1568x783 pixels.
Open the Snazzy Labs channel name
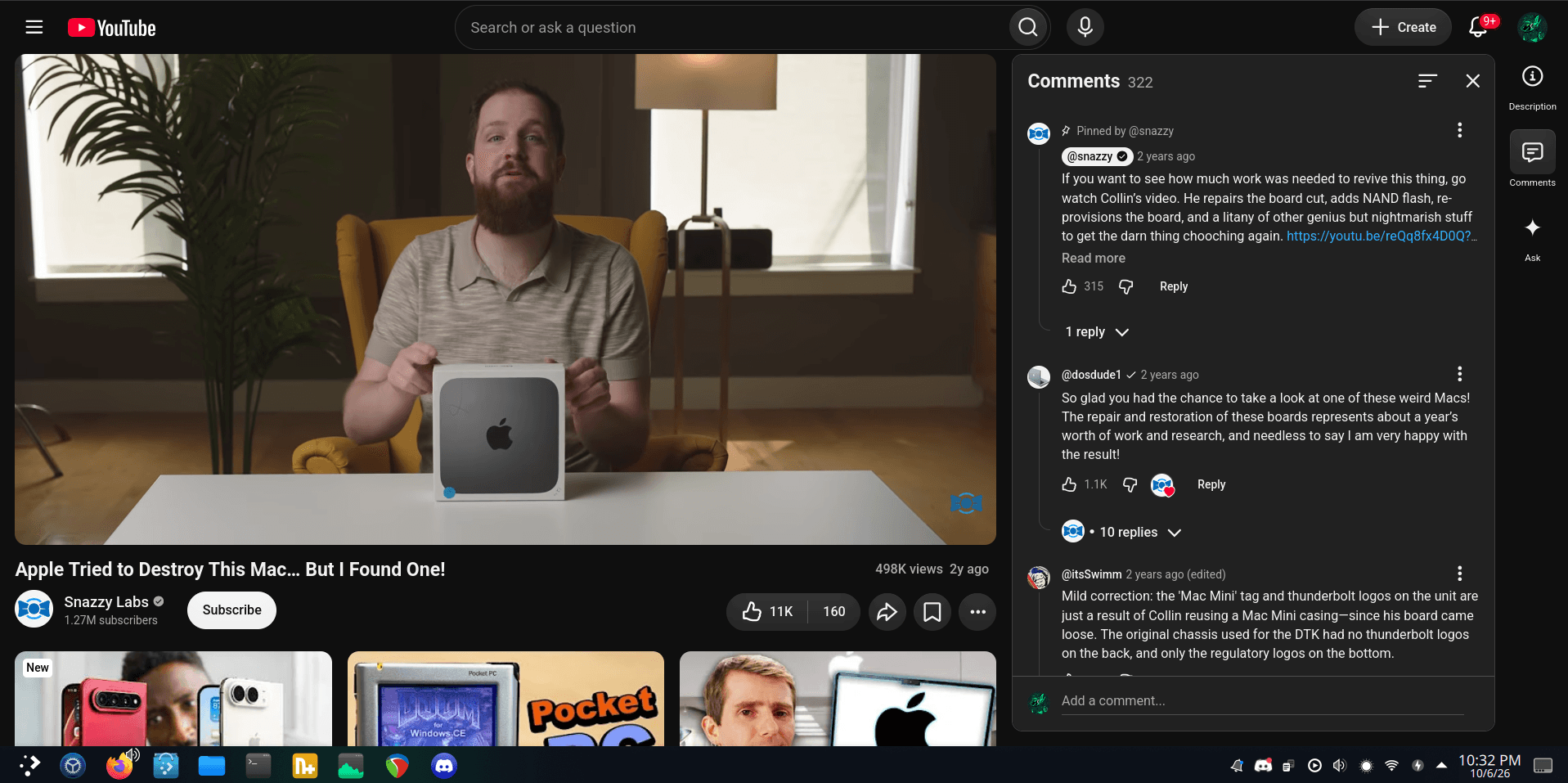[106, 601]
